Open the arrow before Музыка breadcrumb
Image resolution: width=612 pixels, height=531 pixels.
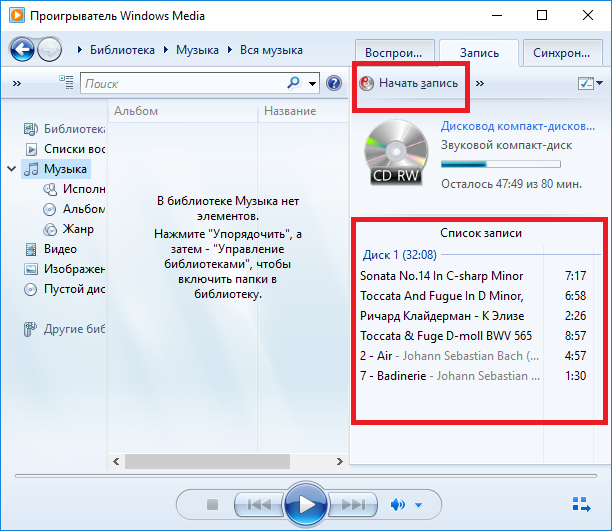[166, 50]
